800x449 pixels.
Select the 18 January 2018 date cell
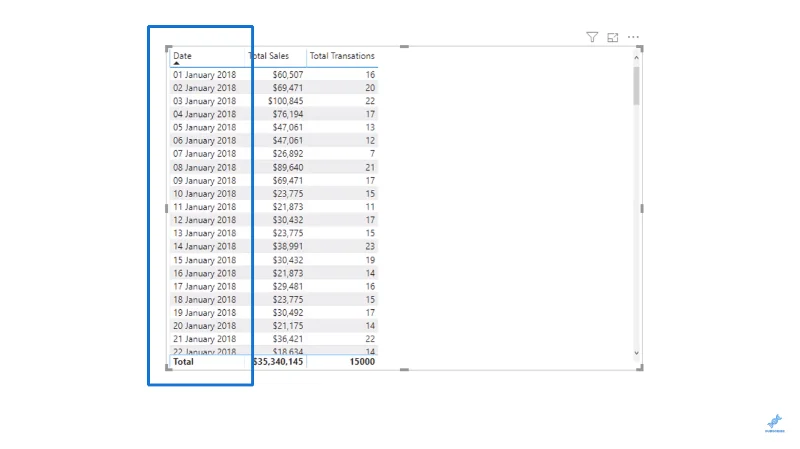205,300
